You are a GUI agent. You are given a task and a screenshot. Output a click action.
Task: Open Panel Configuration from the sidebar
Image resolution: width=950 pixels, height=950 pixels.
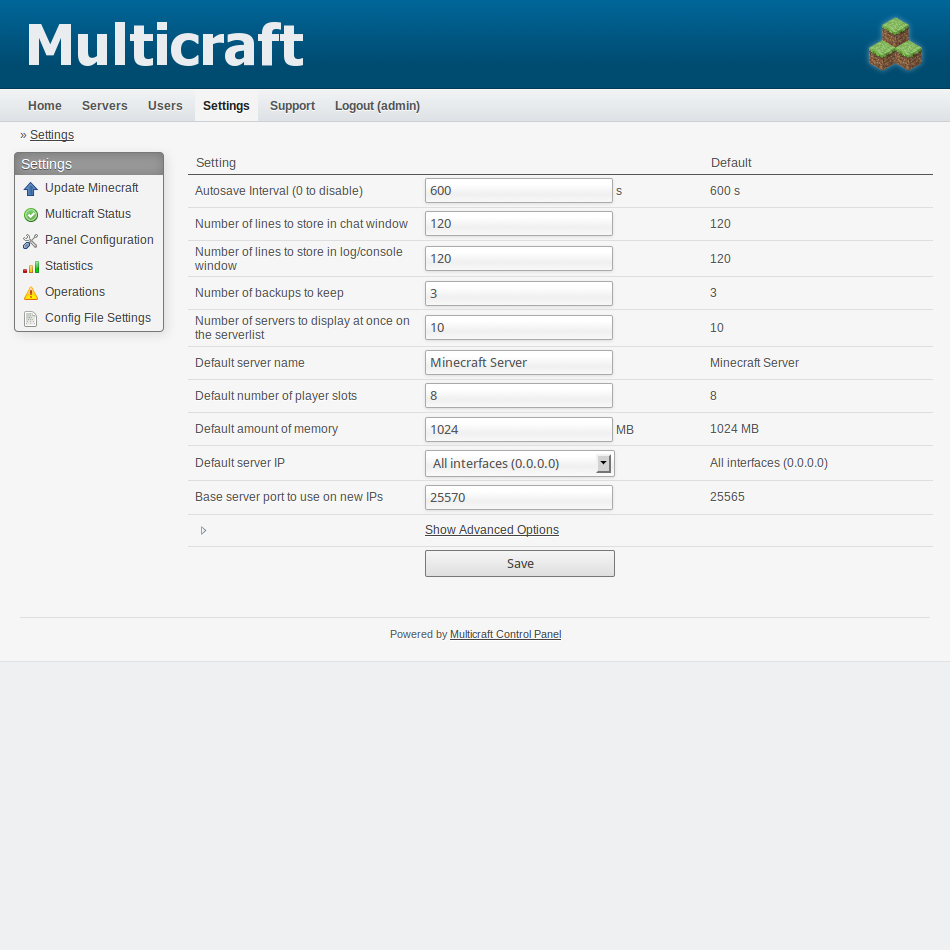(99, 241)
